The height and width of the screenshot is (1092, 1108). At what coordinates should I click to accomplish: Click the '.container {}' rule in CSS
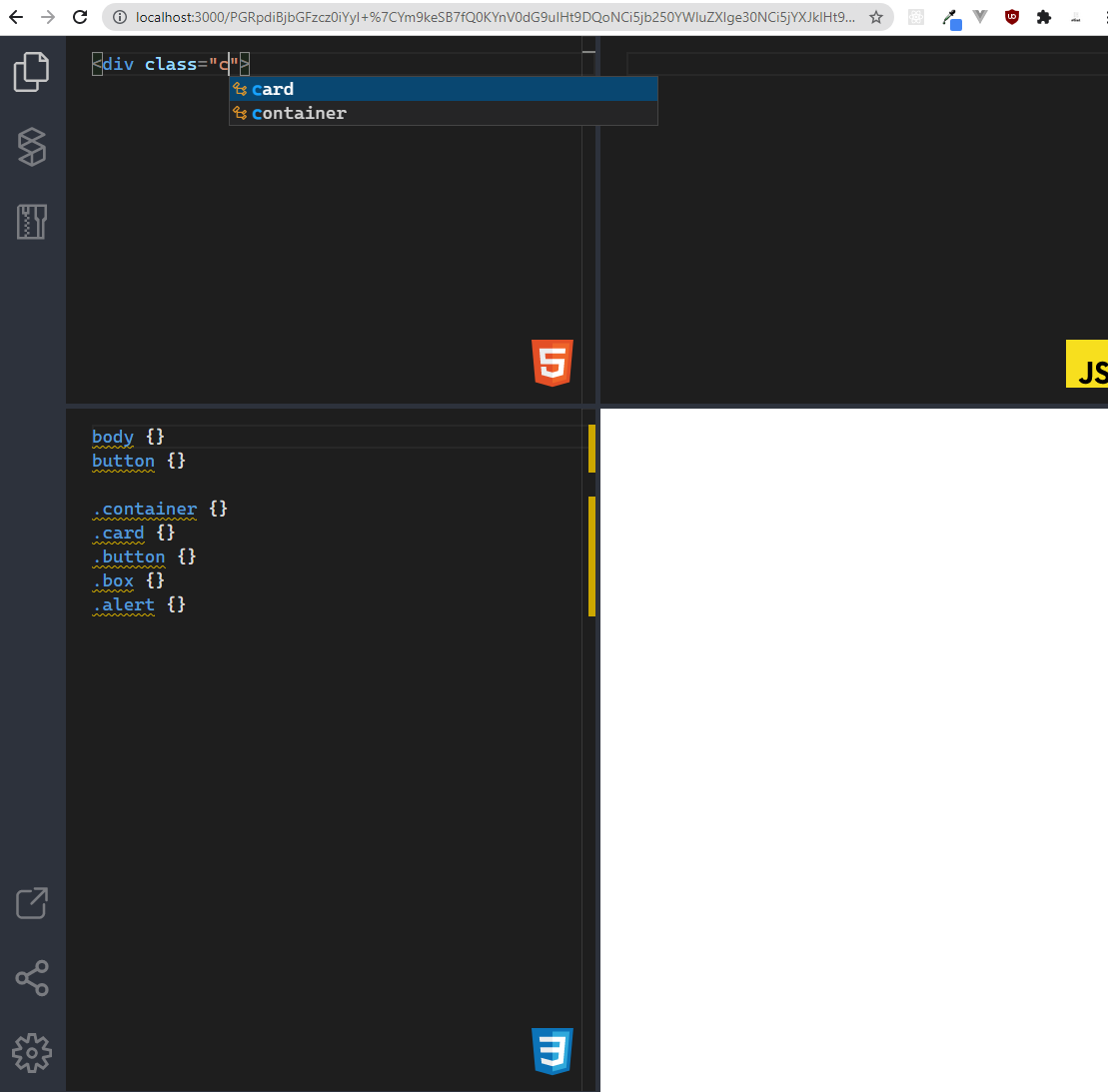coord(160,509)
